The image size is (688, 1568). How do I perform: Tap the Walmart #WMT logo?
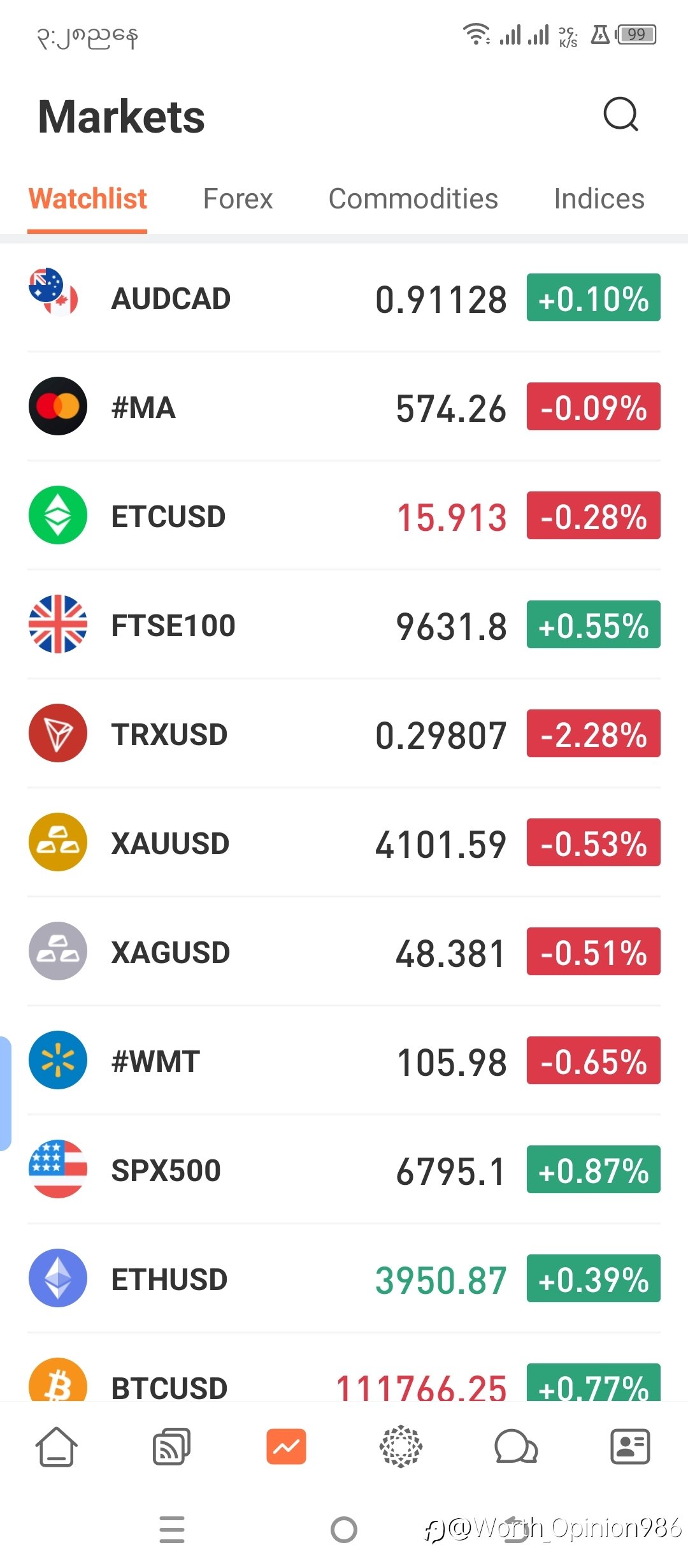(x=58, y=1060)
